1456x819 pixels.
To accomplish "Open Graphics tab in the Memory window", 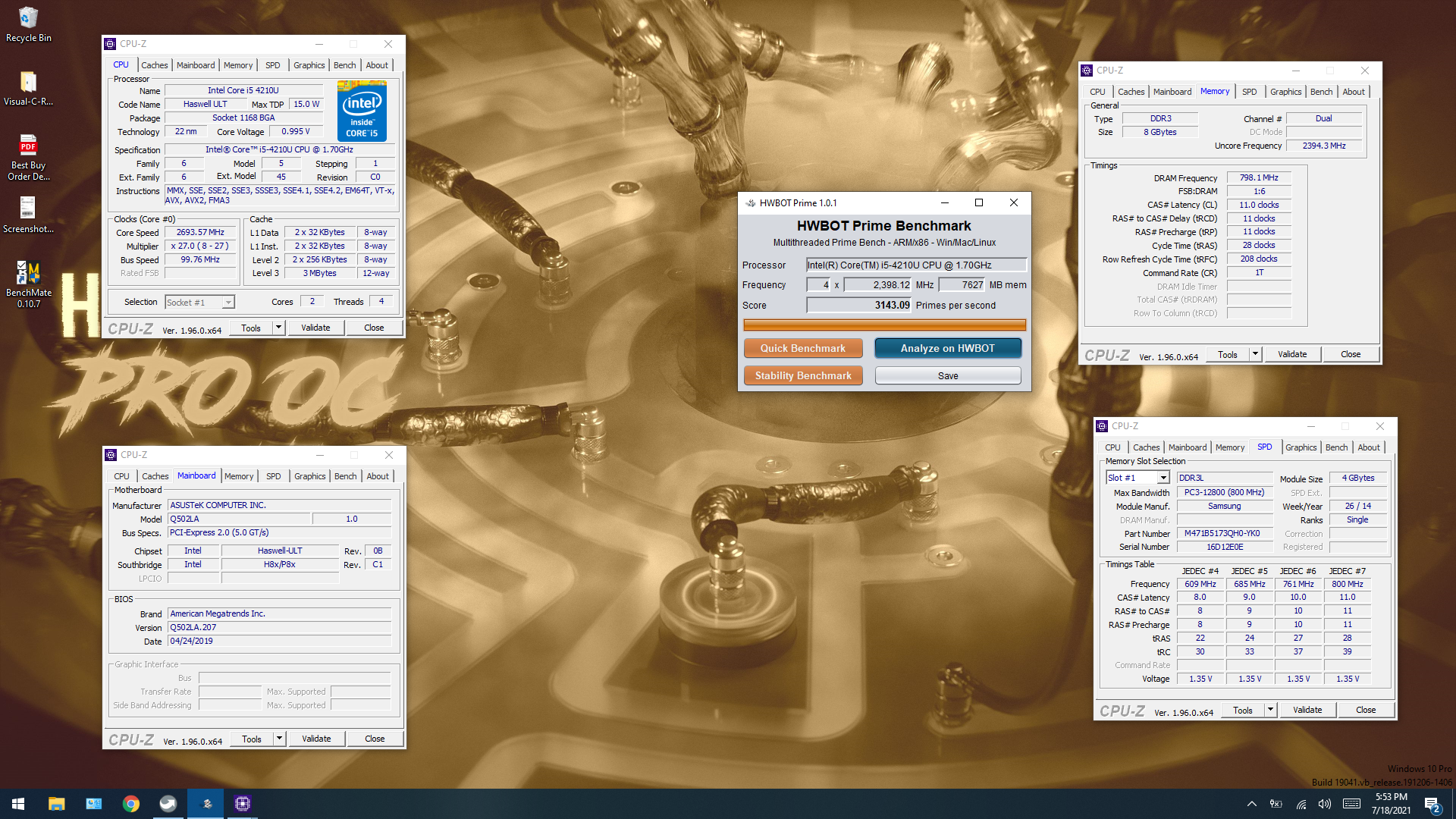I will (x=1286, y=92).
